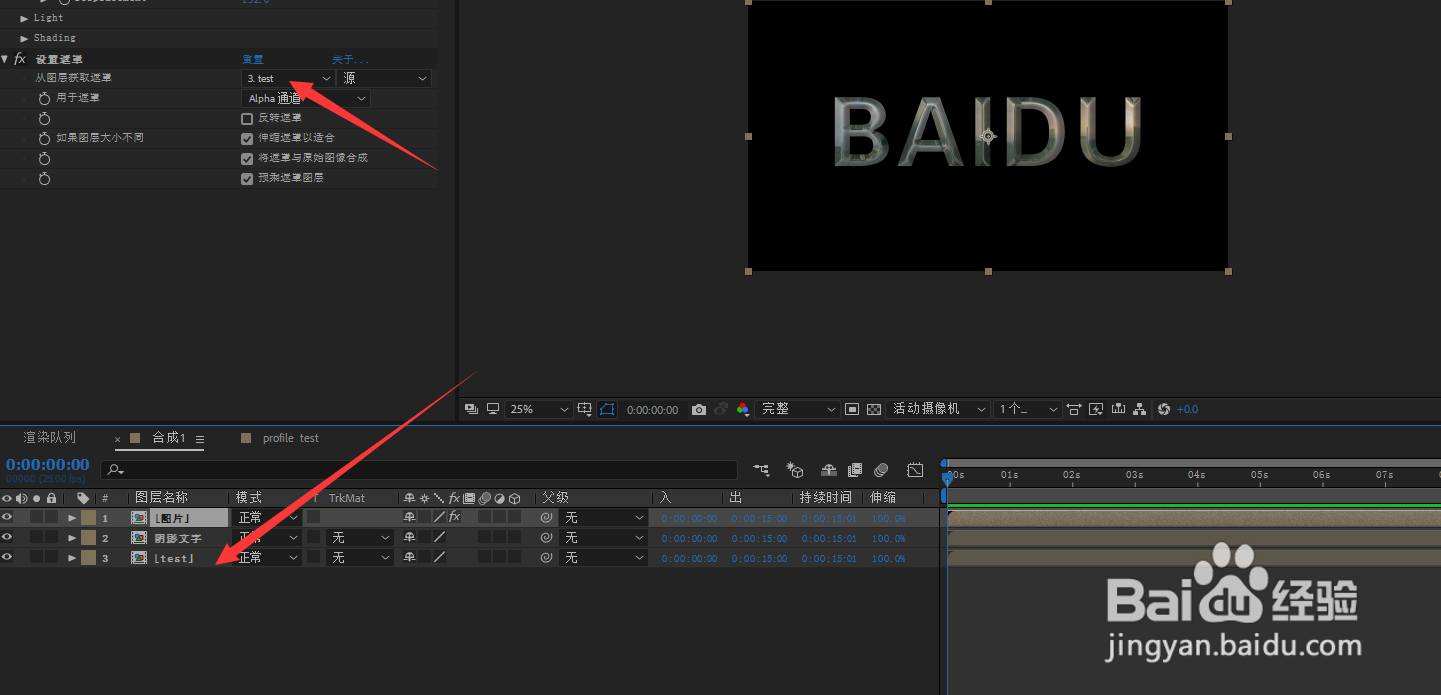
Task: Open the 合成1 panel menu icon
Action: pos(200,439)
